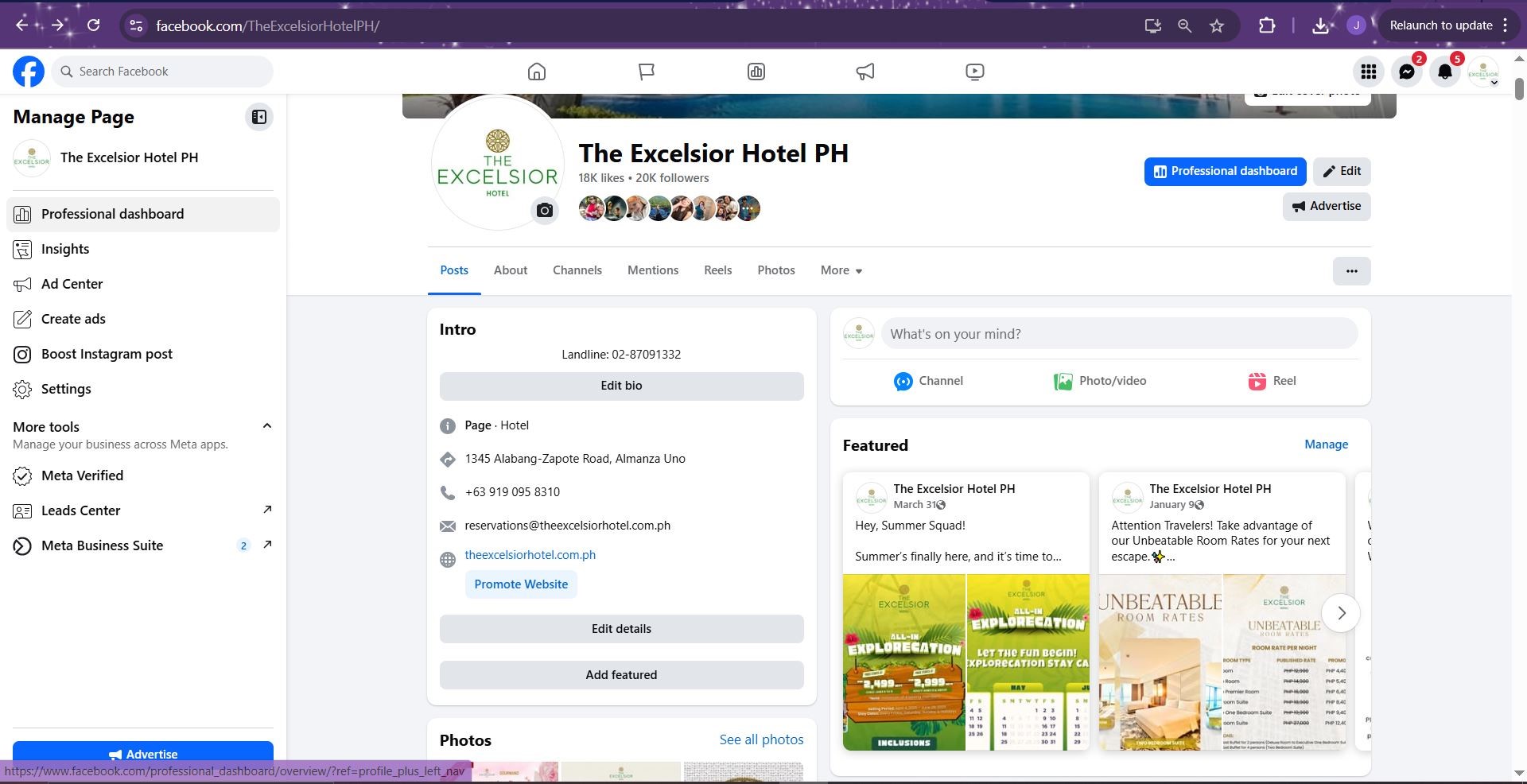Open the Home icon in top navigation
This screenshot has width=1527, height=784.
(537, 72)
